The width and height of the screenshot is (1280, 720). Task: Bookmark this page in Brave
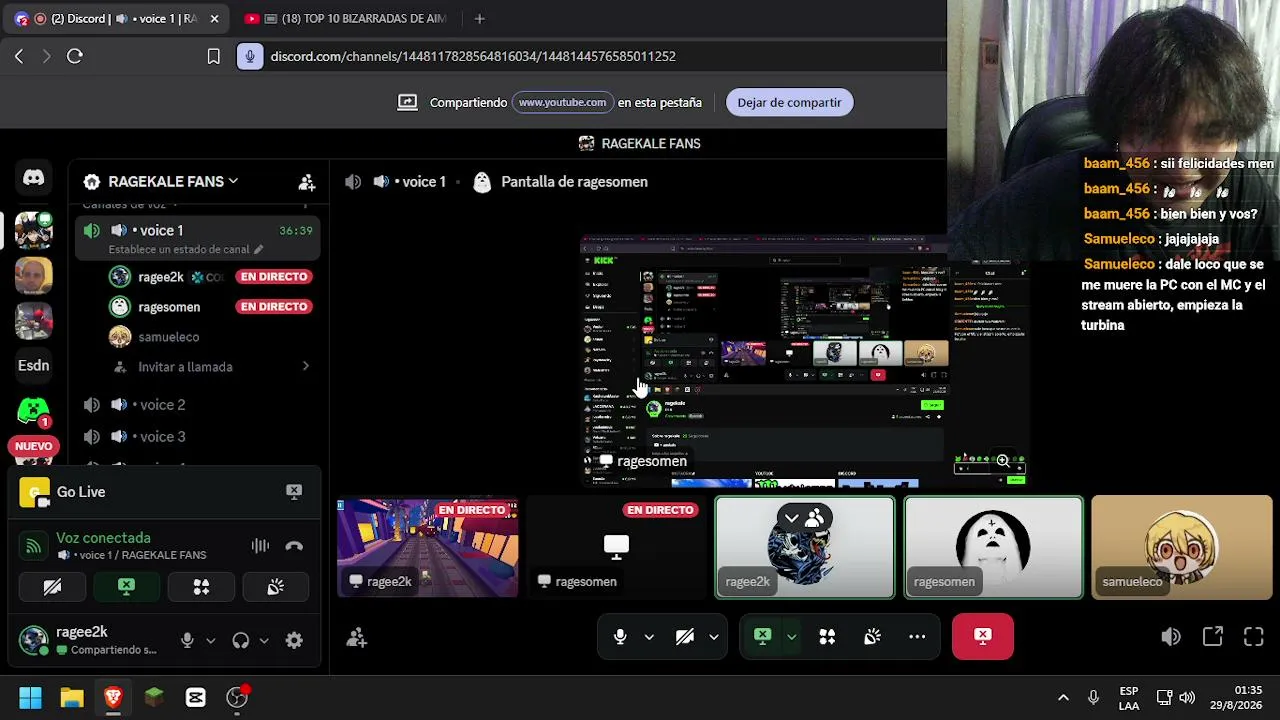(x=213, y=56)
